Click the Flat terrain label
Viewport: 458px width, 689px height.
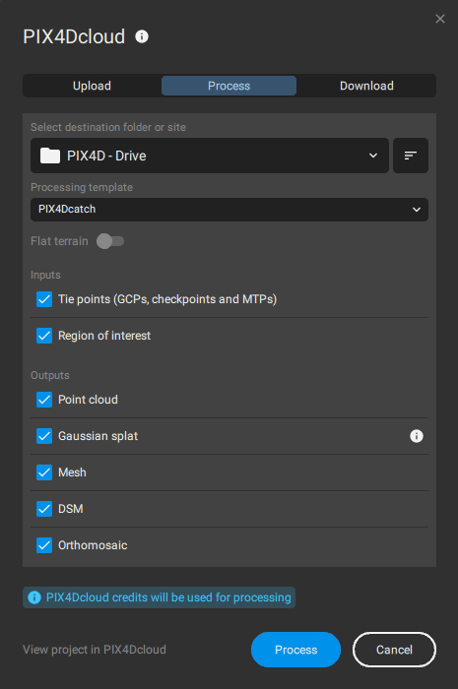(x=59, y=241)
